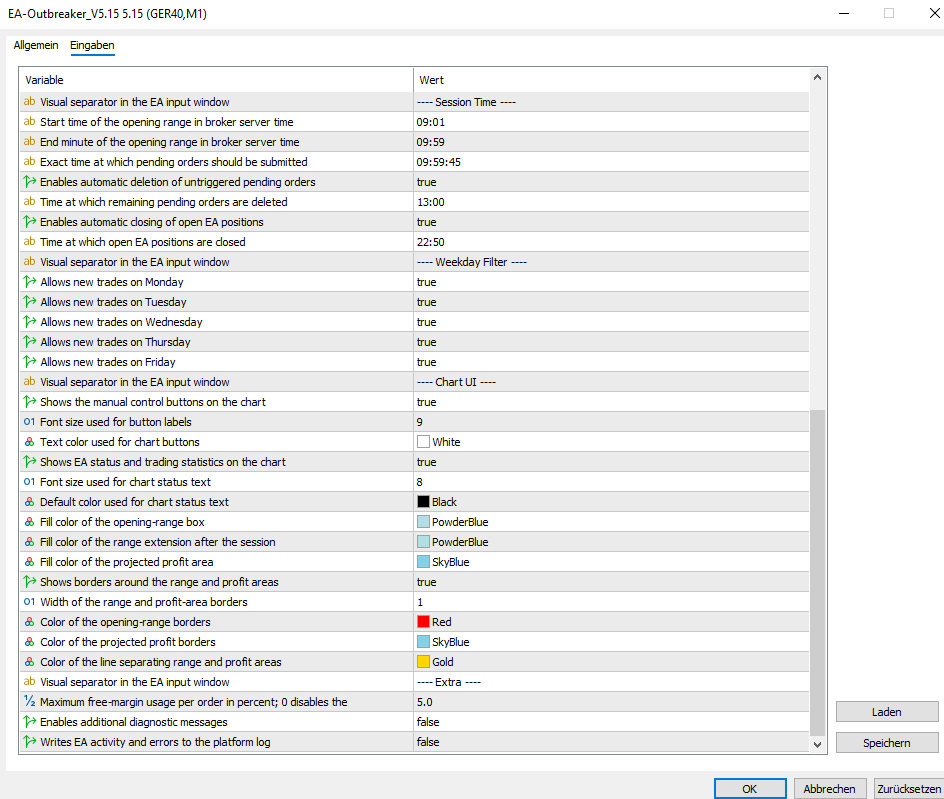Click the color icon beside Color of the opening-range borders
This screenshot has height=799, width=944.
pyautogui.click(x=30, y=621)
